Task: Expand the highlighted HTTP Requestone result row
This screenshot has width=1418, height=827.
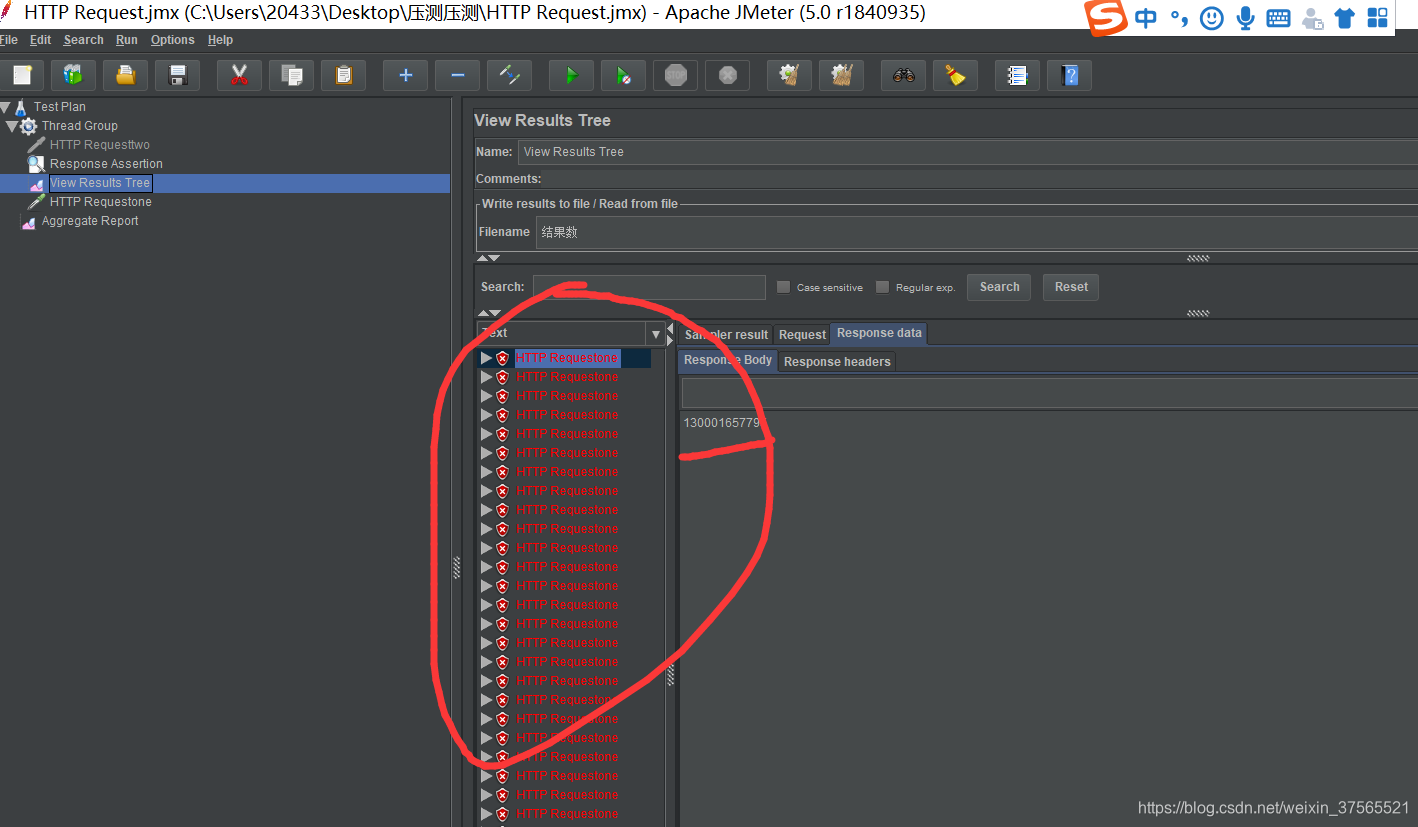Action: pyautogui.click(x=486, y=358)
